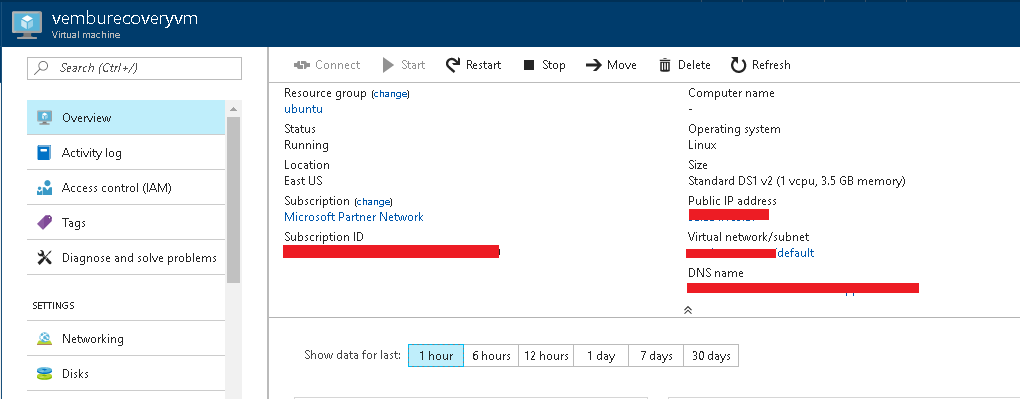Viewport: 1020px width, 399px height.
Task: Show data for last 30 days
Action: point(711,356)
